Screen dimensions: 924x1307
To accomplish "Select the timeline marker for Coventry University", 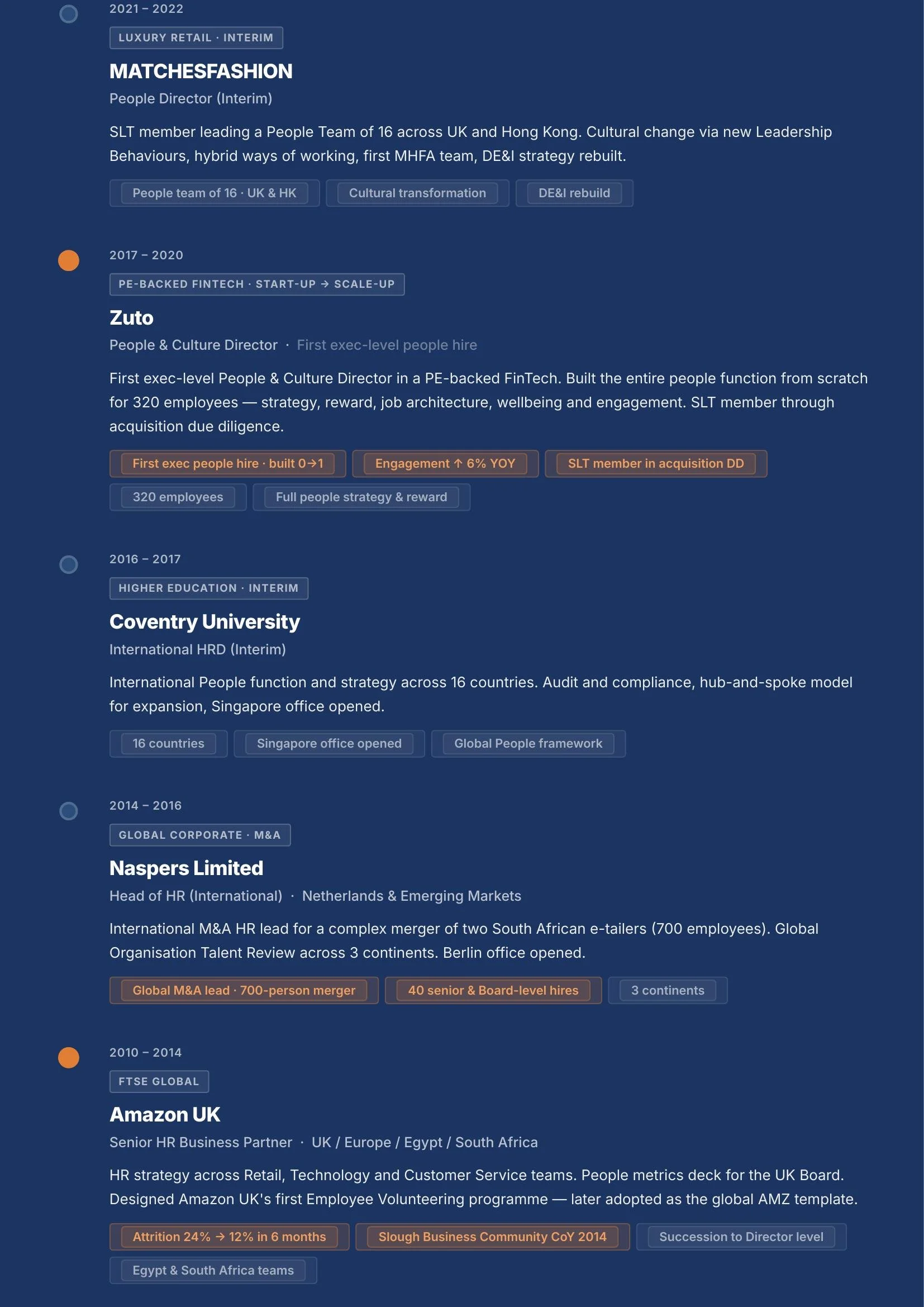I will pos(69,565).
